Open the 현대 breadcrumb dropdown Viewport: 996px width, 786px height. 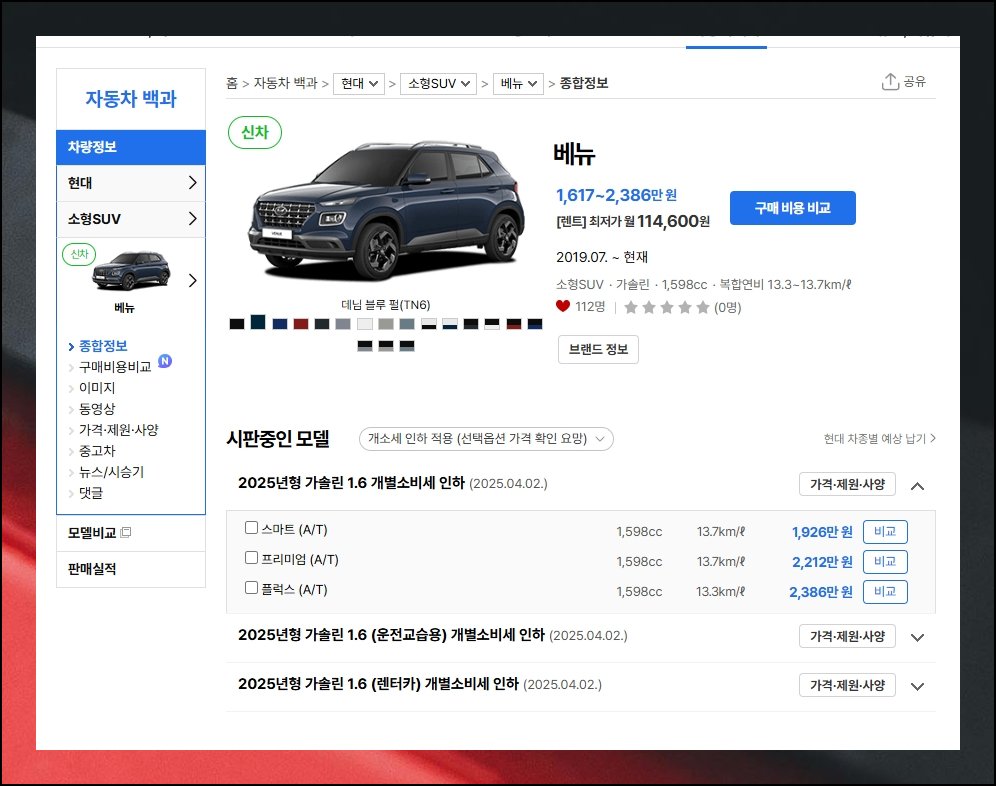(359, 83)
